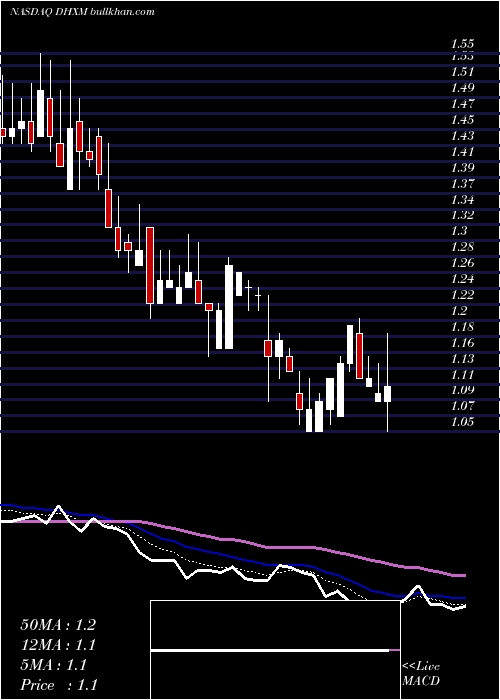This screenshot has height=700, width=500.
Task: Select the 1.18 price axis label
Action: [462, 326]
